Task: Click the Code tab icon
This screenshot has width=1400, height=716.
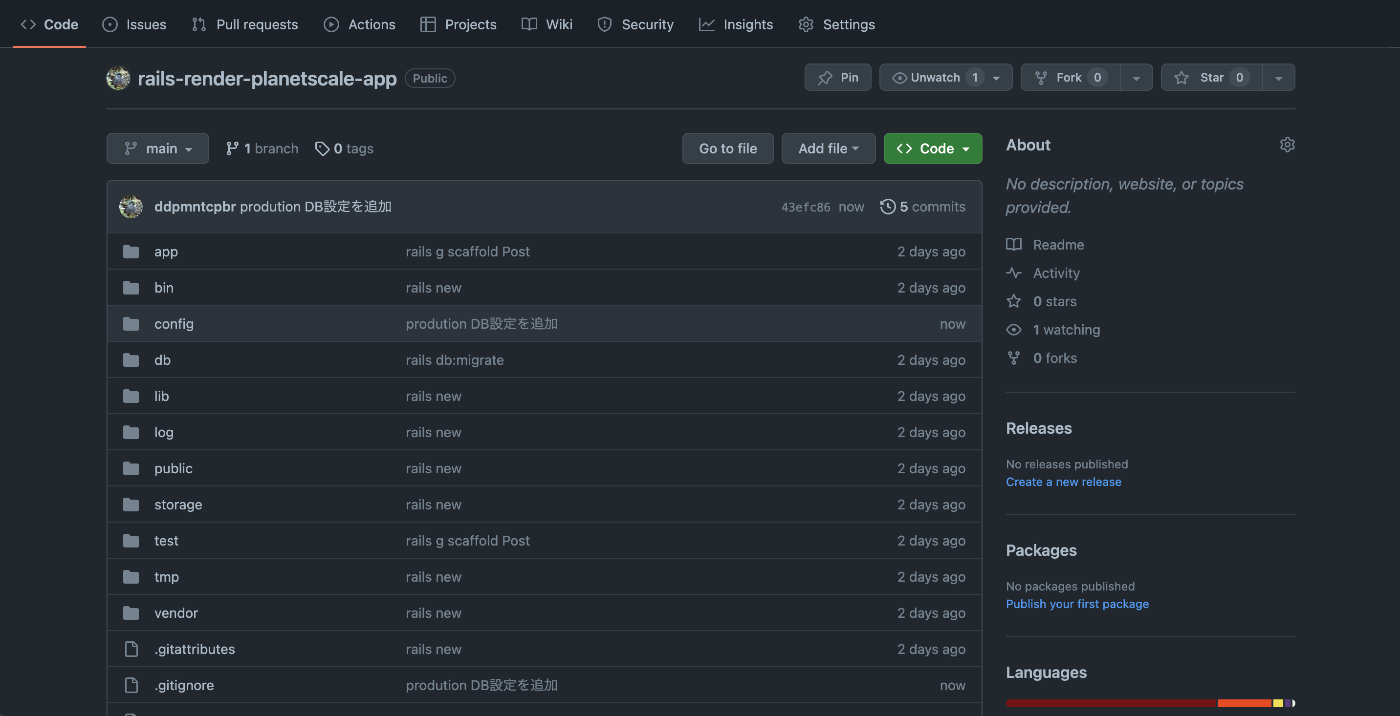Action: 28,24
